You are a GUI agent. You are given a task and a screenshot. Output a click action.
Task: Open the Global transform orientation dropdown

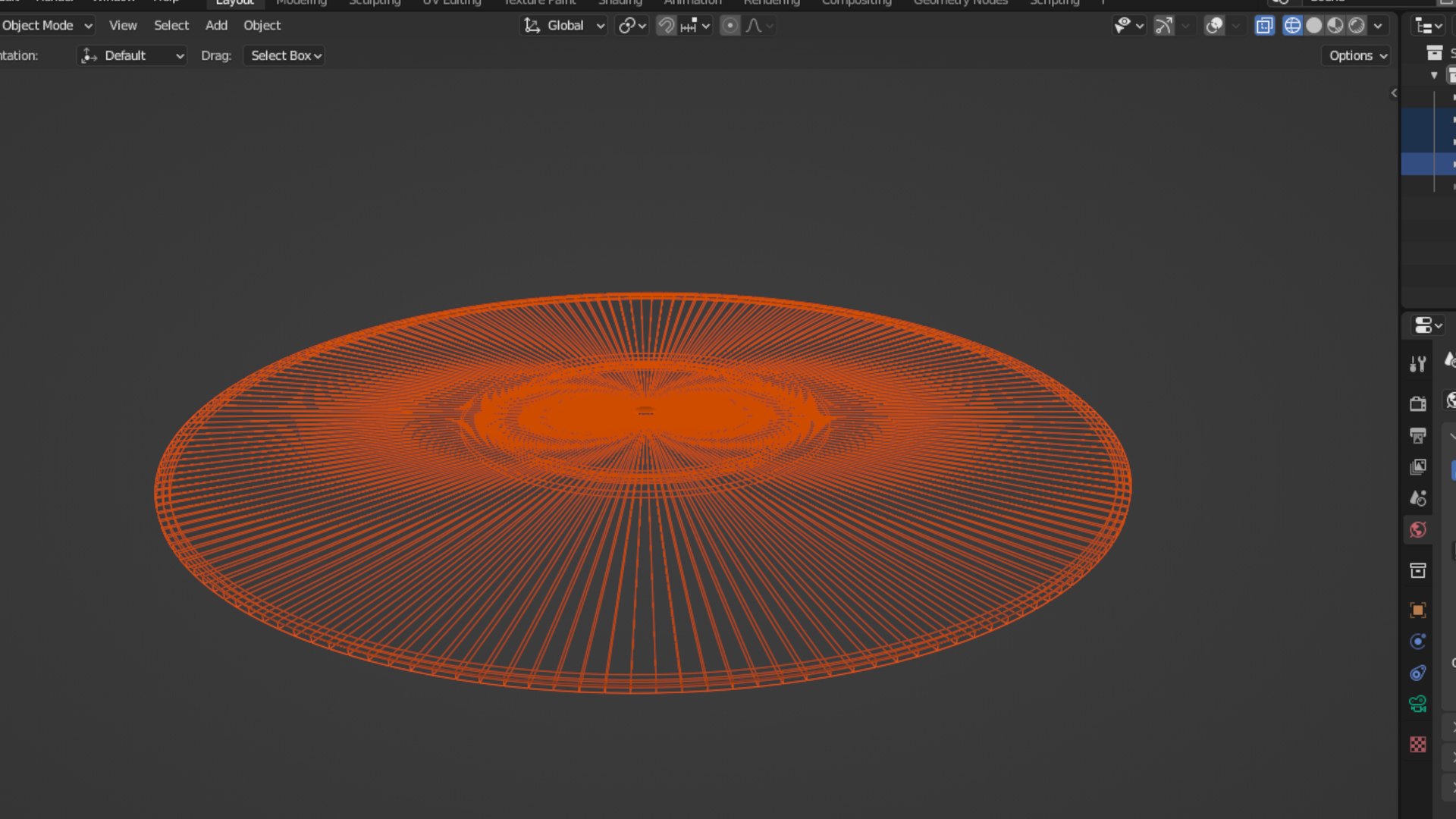pyautogui.click(x=564, y=25)
